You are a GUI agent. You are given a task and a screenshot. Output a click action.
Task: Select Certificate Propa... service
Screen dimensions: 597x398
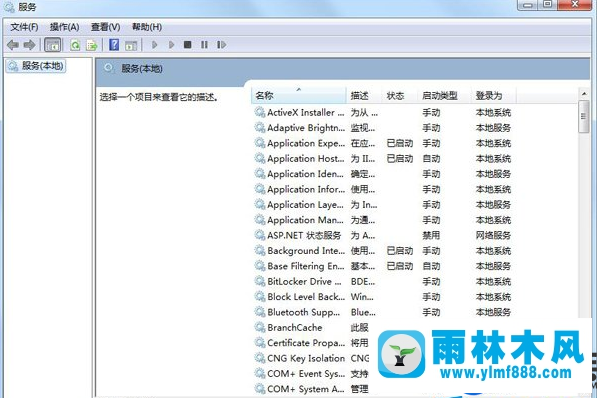coord(311,343)
